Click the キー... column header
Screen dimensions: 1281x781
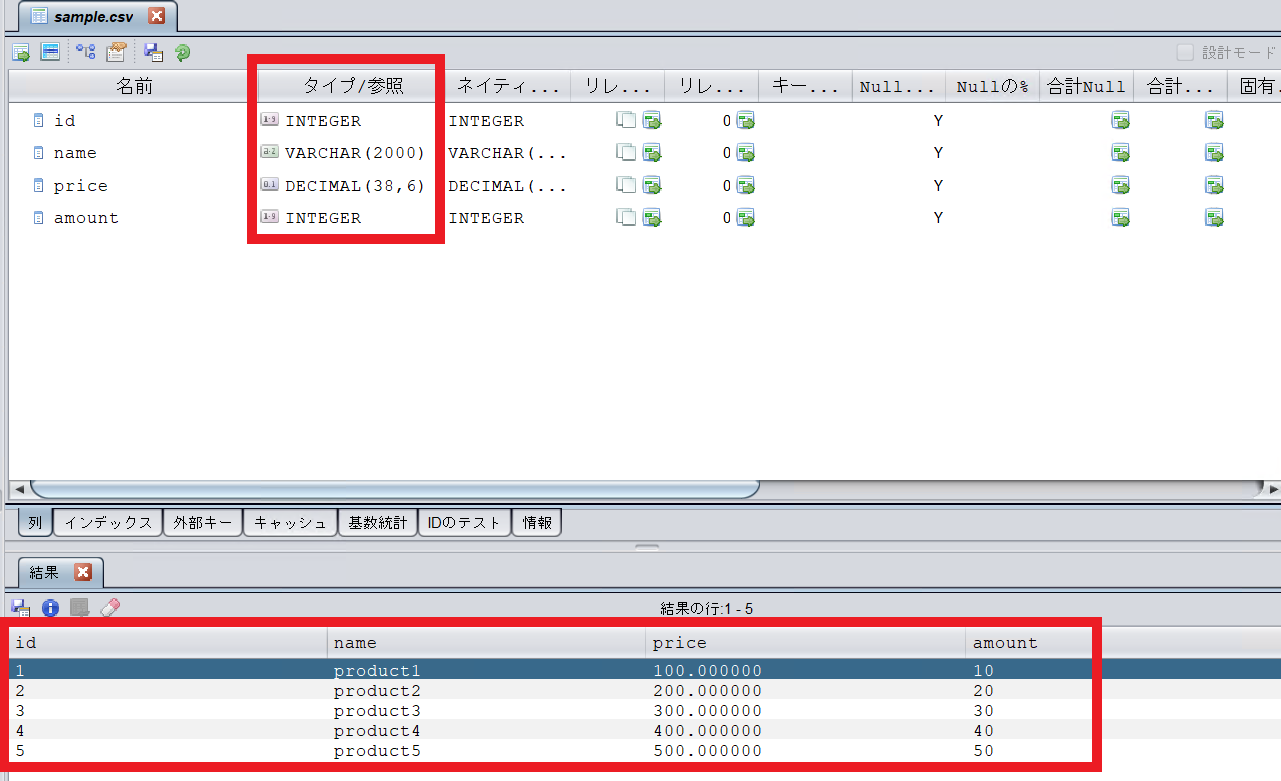805,87
